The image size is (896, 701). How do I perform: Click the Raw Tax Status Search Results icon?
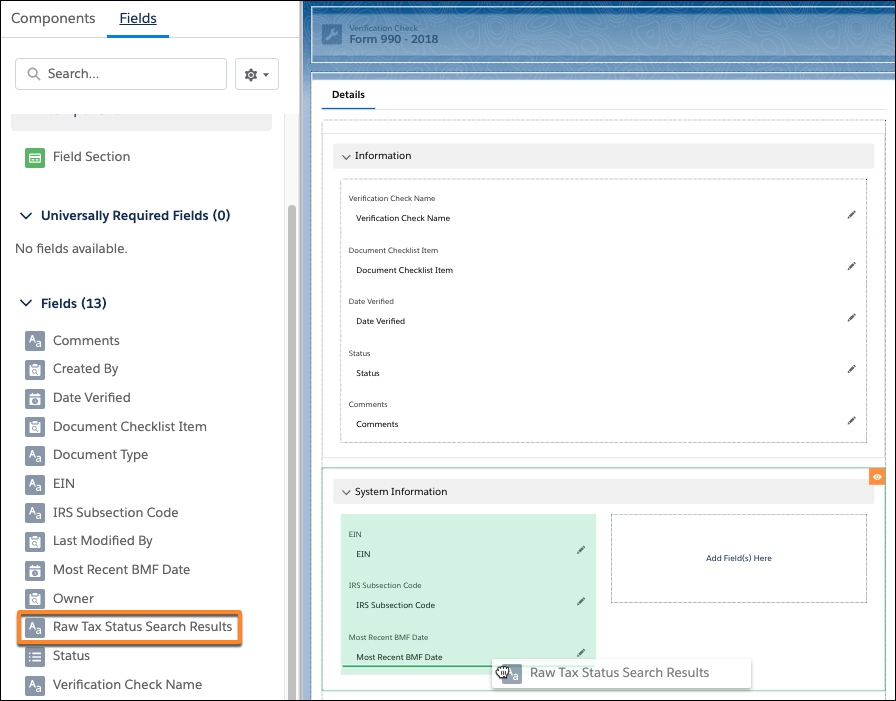pyautogui.click(x=35, y=627)
